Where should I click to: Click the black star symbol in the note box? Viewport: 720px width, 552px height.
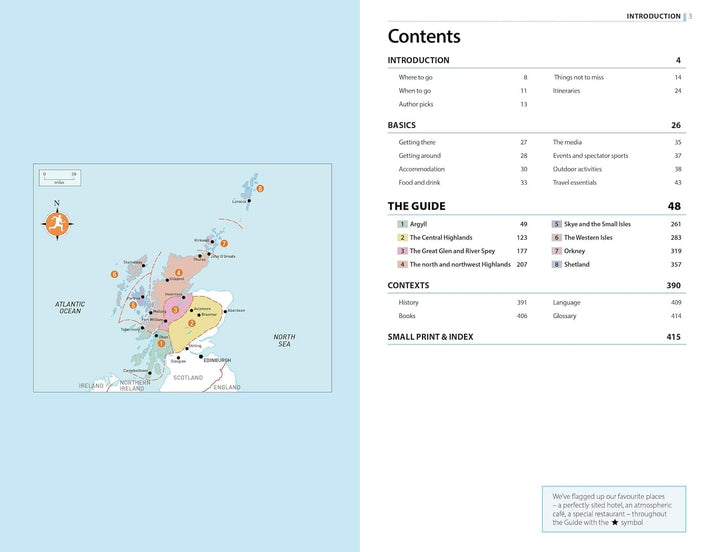click(x=614, y=523)
